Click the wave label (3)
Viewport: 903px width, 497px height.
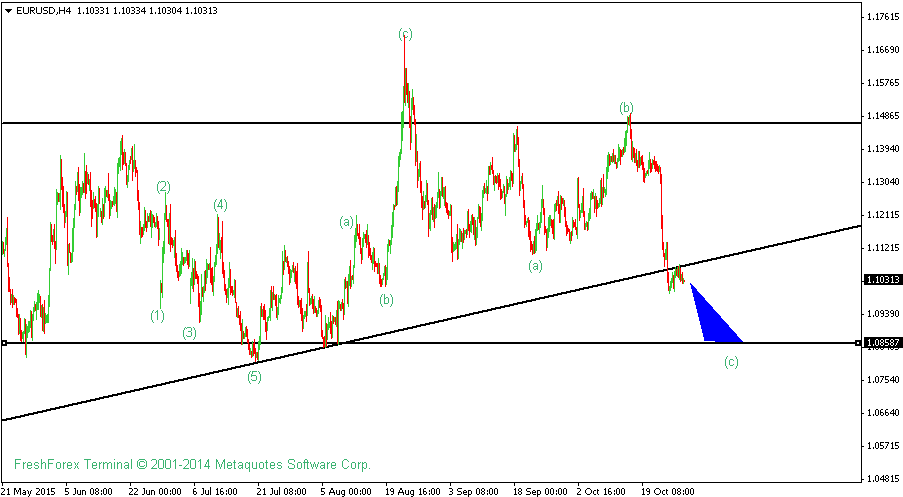click(x=189, y=332)
